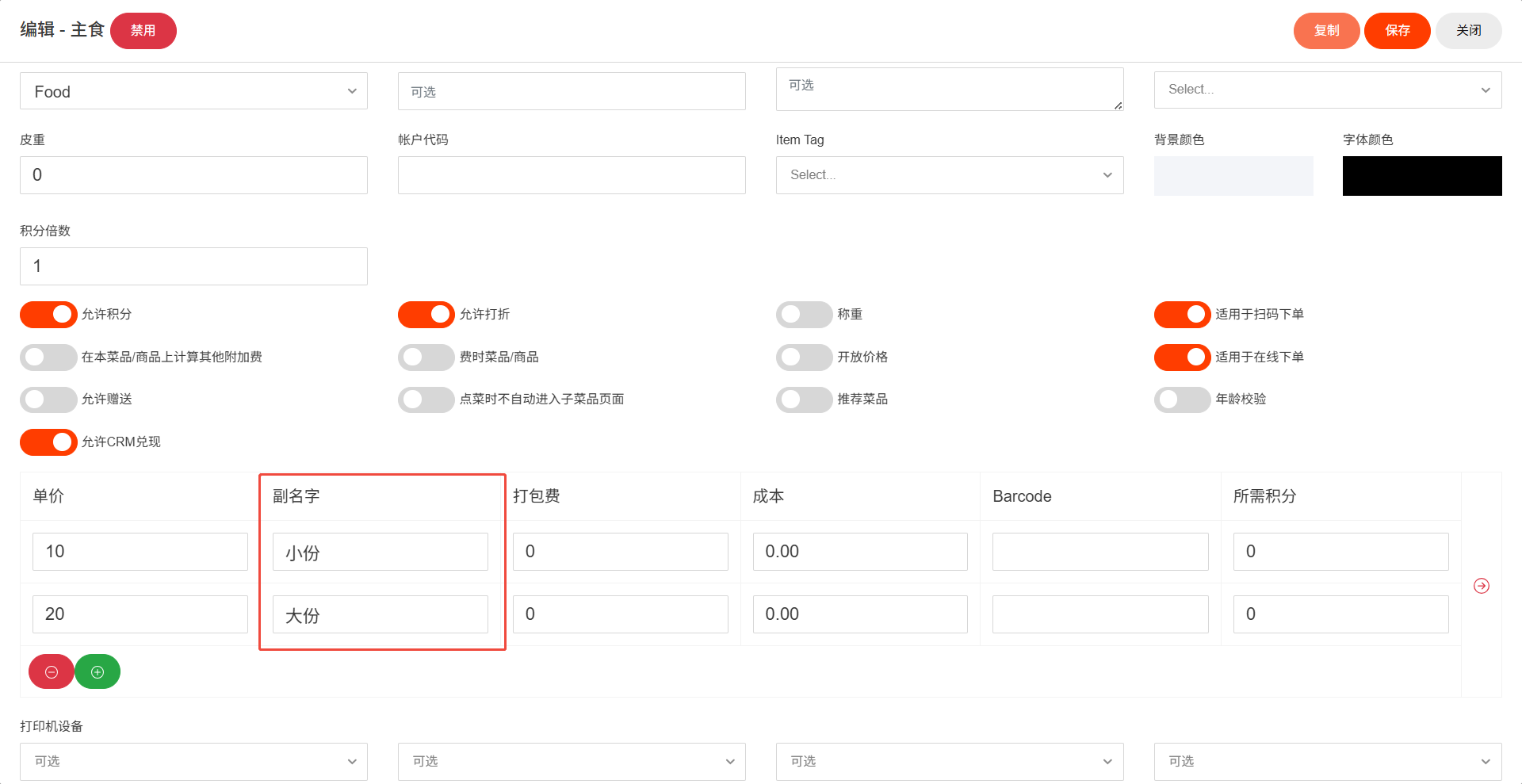Click the 复制 button
Image resolution: width=1522 pixels, height=784 pixels.
pos(1326,31)
